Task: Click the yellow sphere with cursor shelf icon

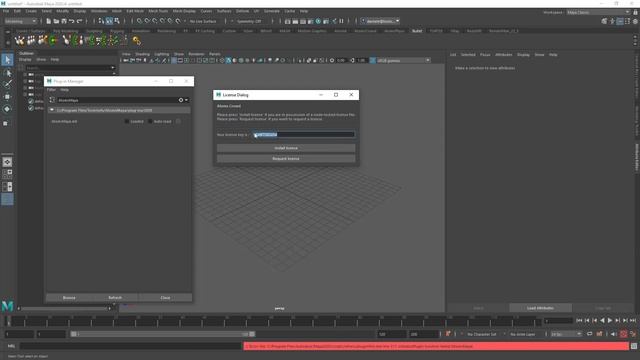Action: pos(136,40)
